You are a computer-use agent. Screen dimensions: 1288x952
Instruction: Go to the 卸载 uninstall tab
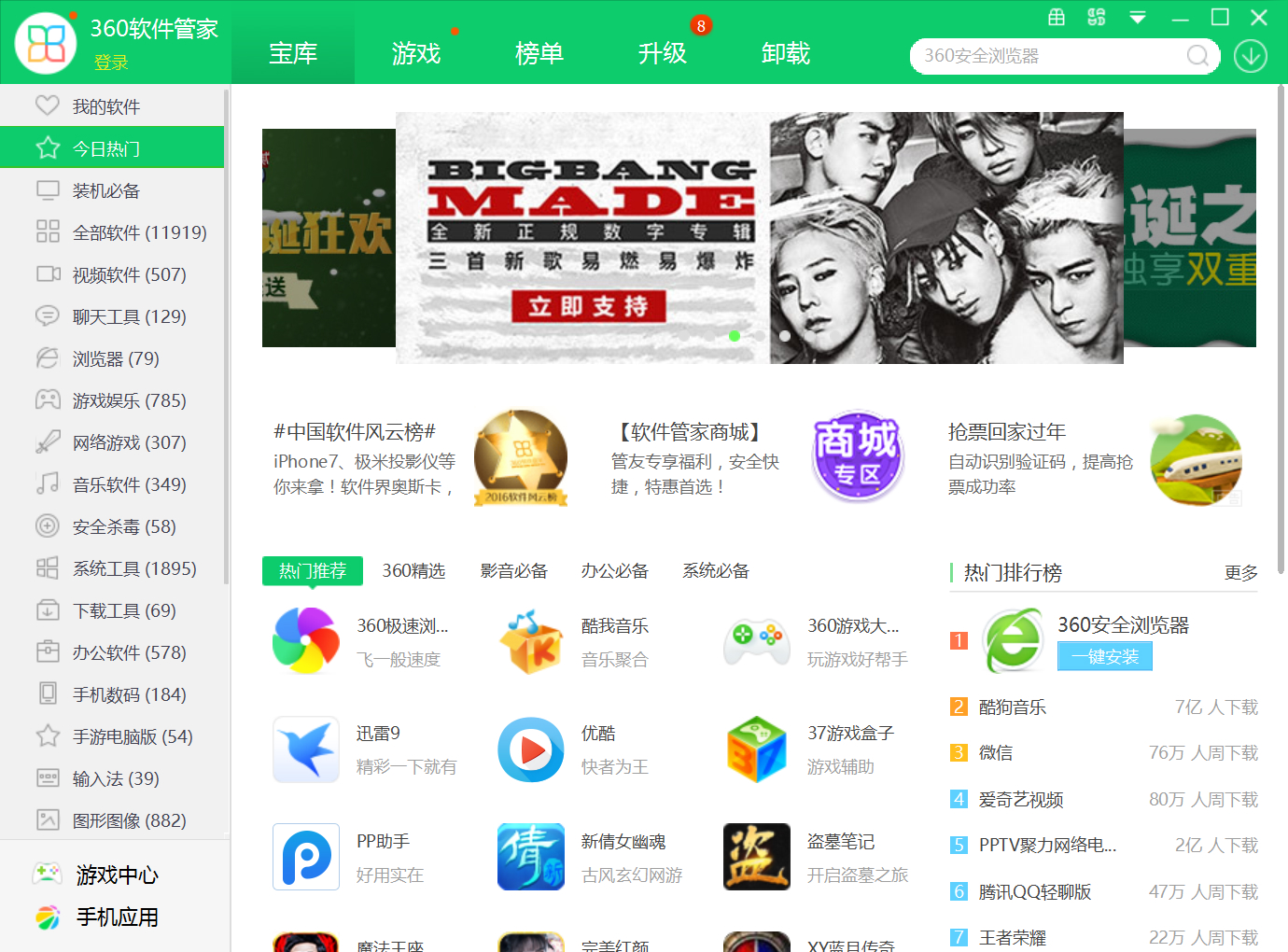click(x=786, y=53)
